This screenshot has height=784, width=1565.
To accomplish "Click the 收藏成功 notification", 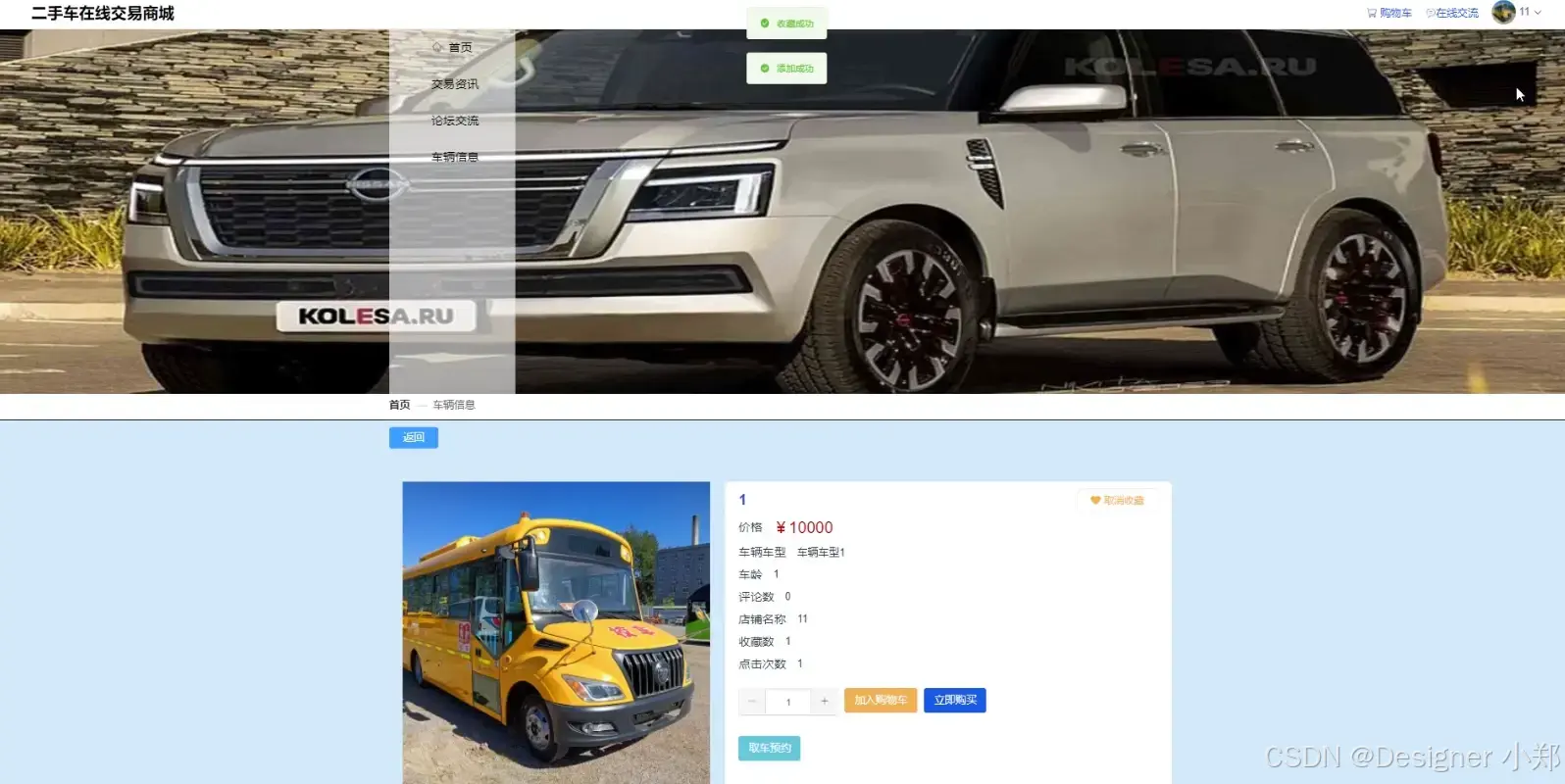I will click(786, 24).
